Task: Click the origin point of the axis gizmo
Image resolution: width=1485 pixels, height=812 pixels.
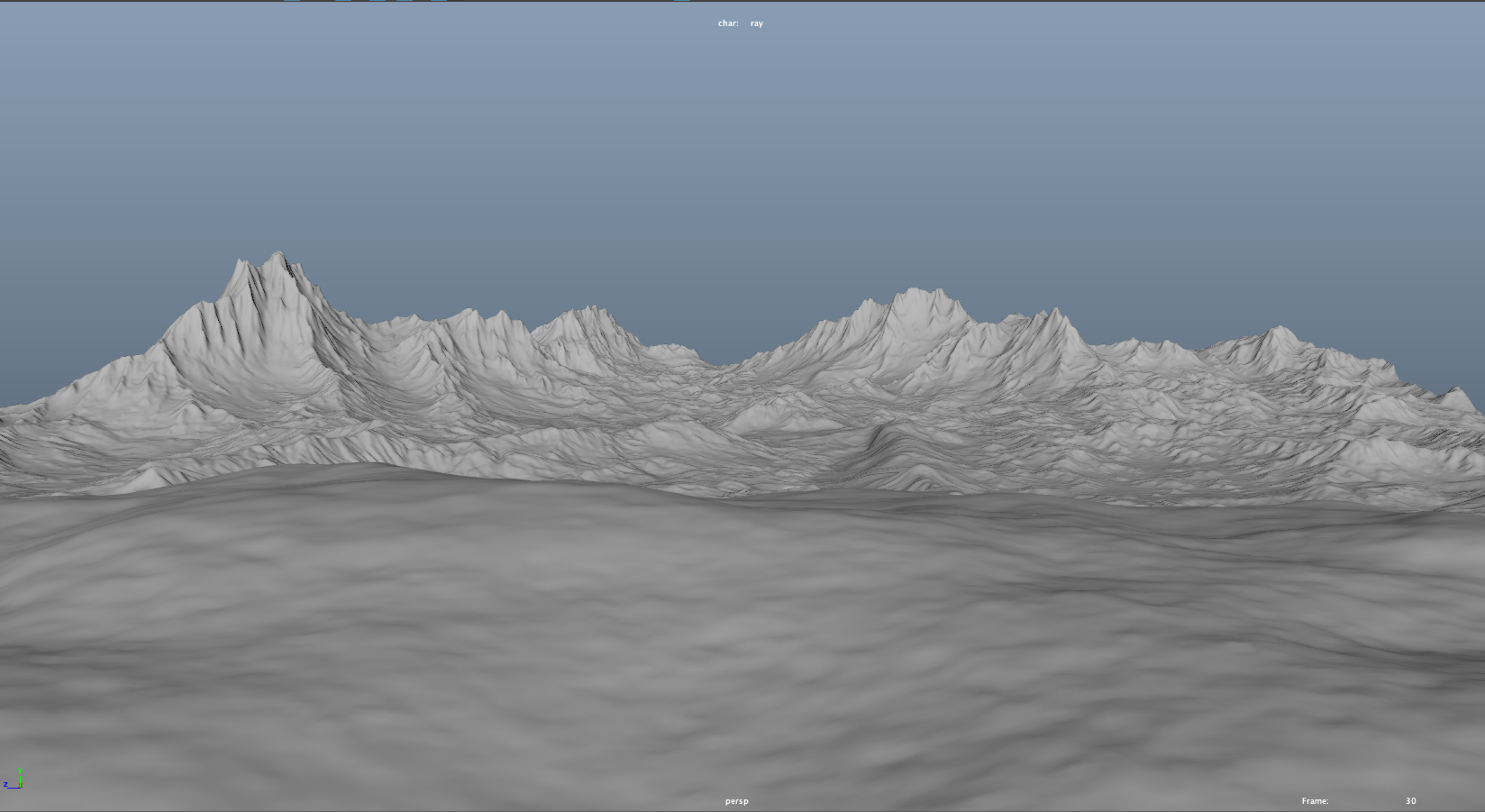Action: 20,787
